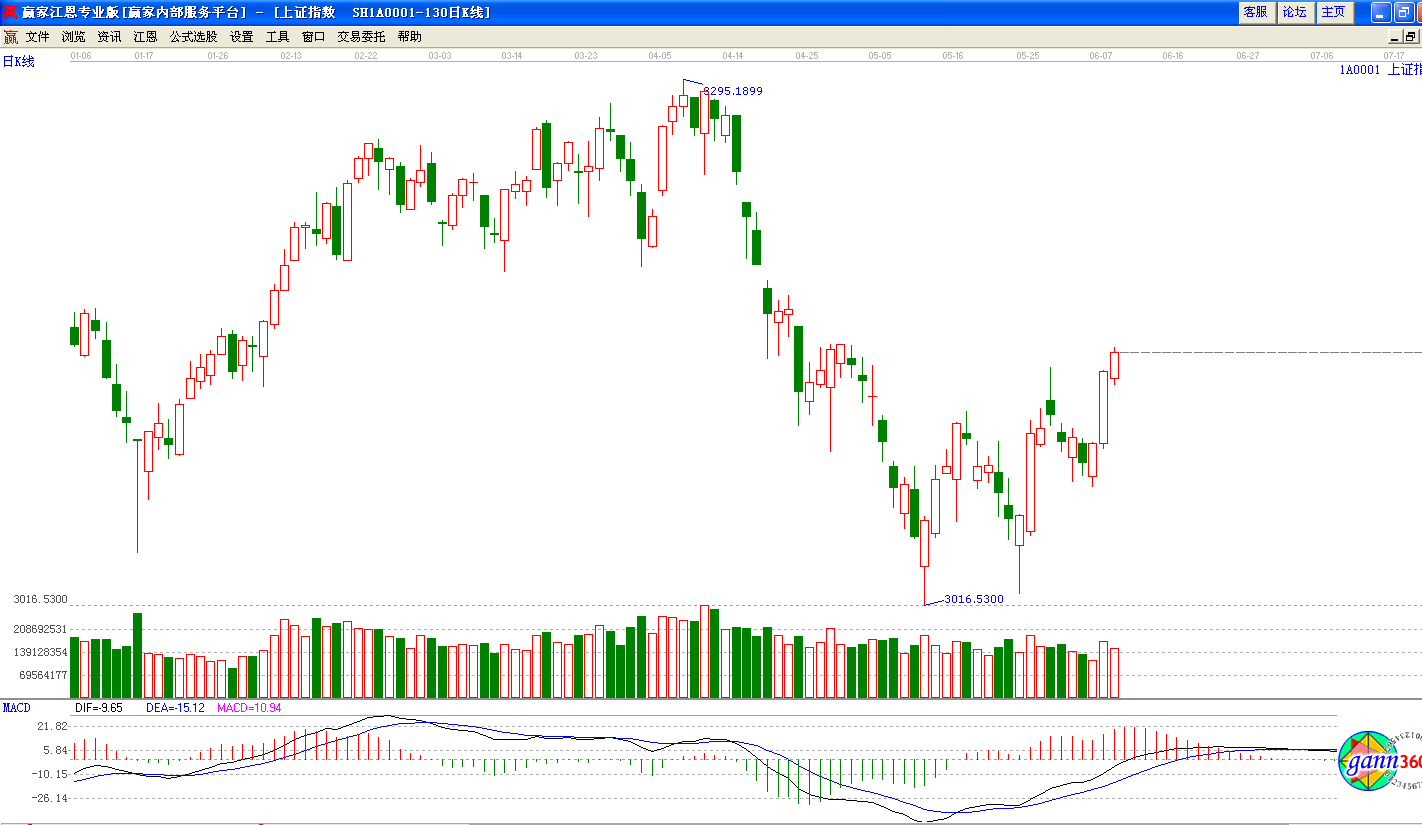
Task: Click the 04-05 date label
Action: [x=660, y=56]
